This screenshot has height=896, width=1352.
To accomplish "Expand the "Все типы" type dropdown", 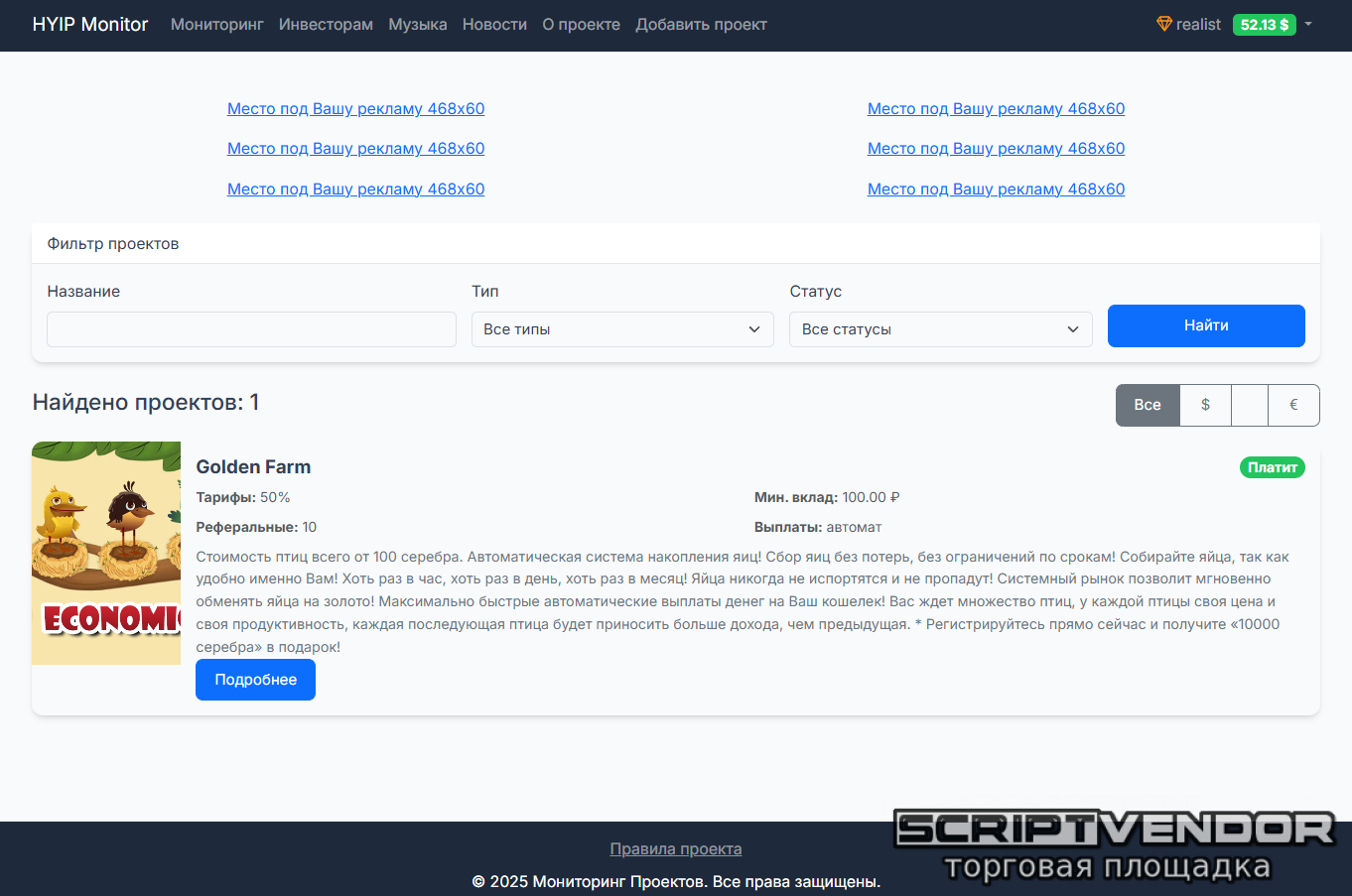I will click(622, 329).
